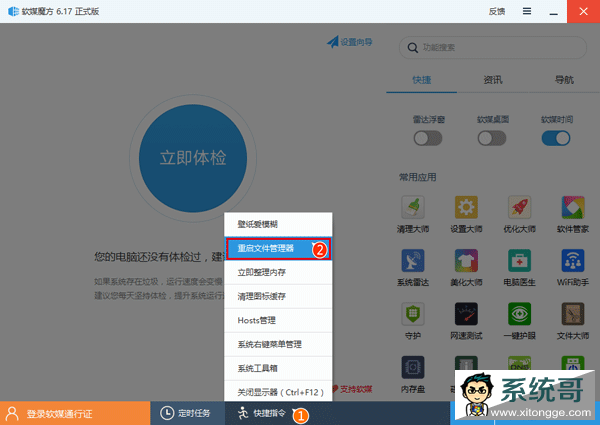The image size is (600, 425).
Task: Click the 软媒魔方 logo in title bar
Action: pyautogui.click(x=13, y=11)
